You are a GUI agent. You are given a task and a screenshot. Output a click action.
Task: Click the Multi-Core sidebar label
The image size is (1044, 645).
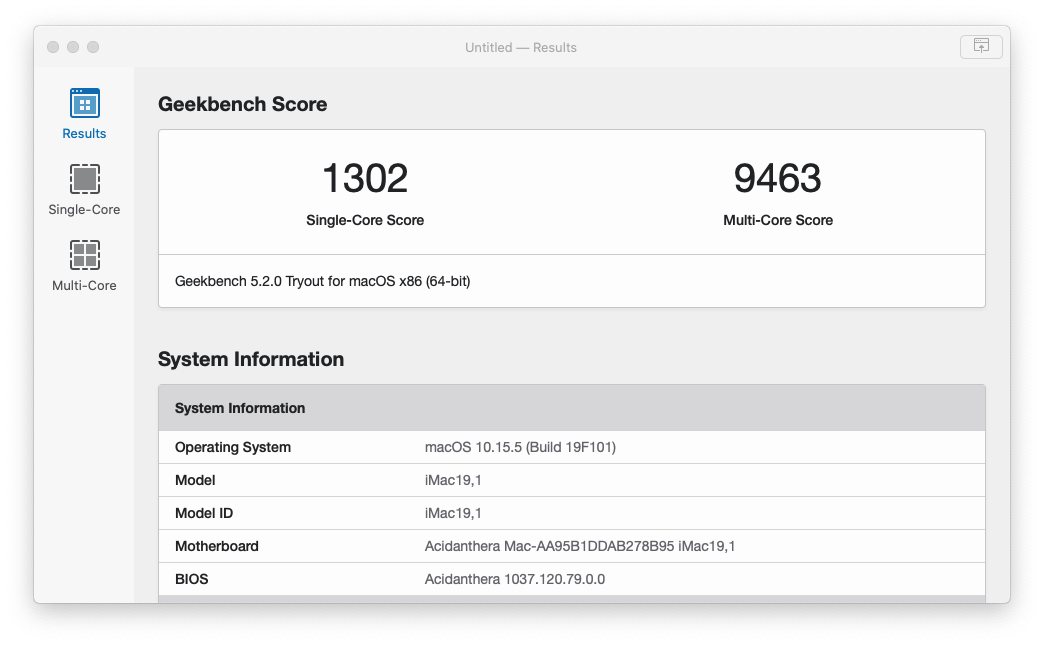(84, 285)
